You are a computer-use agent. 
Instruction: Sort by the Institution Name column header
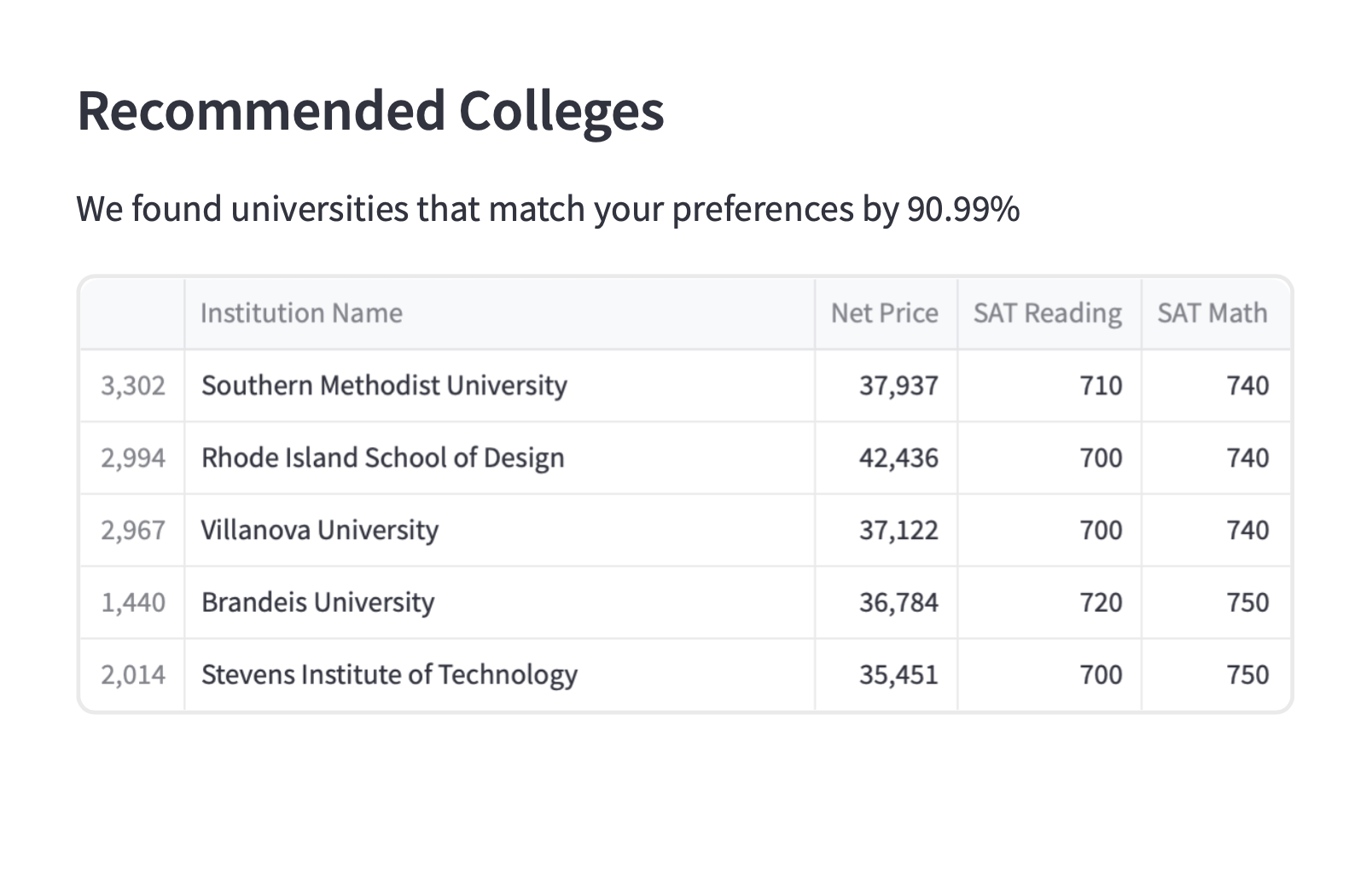301,313
